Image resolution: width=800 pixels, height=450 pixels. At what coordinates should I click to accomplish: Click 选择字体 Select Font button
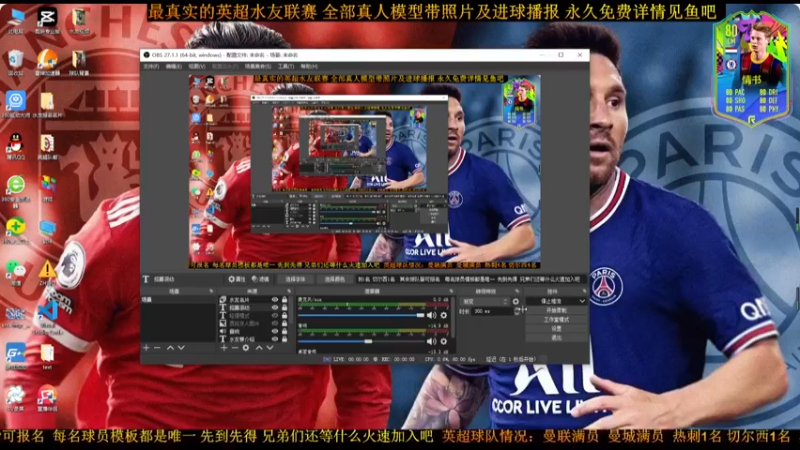pos(295,279)
